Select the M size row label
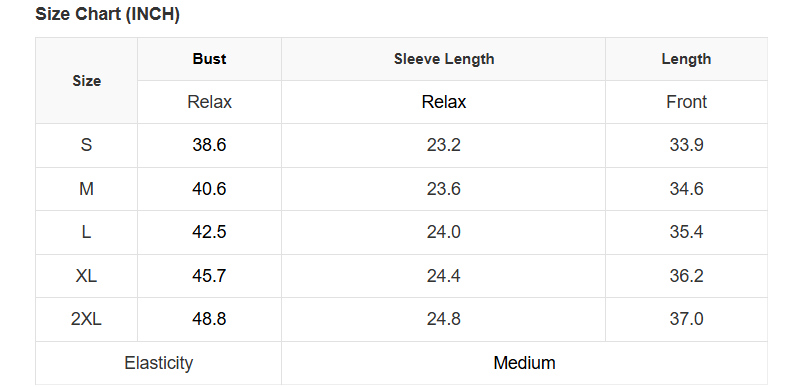The width and height of the screenshot is (801, 387). (x=86, y=189)
